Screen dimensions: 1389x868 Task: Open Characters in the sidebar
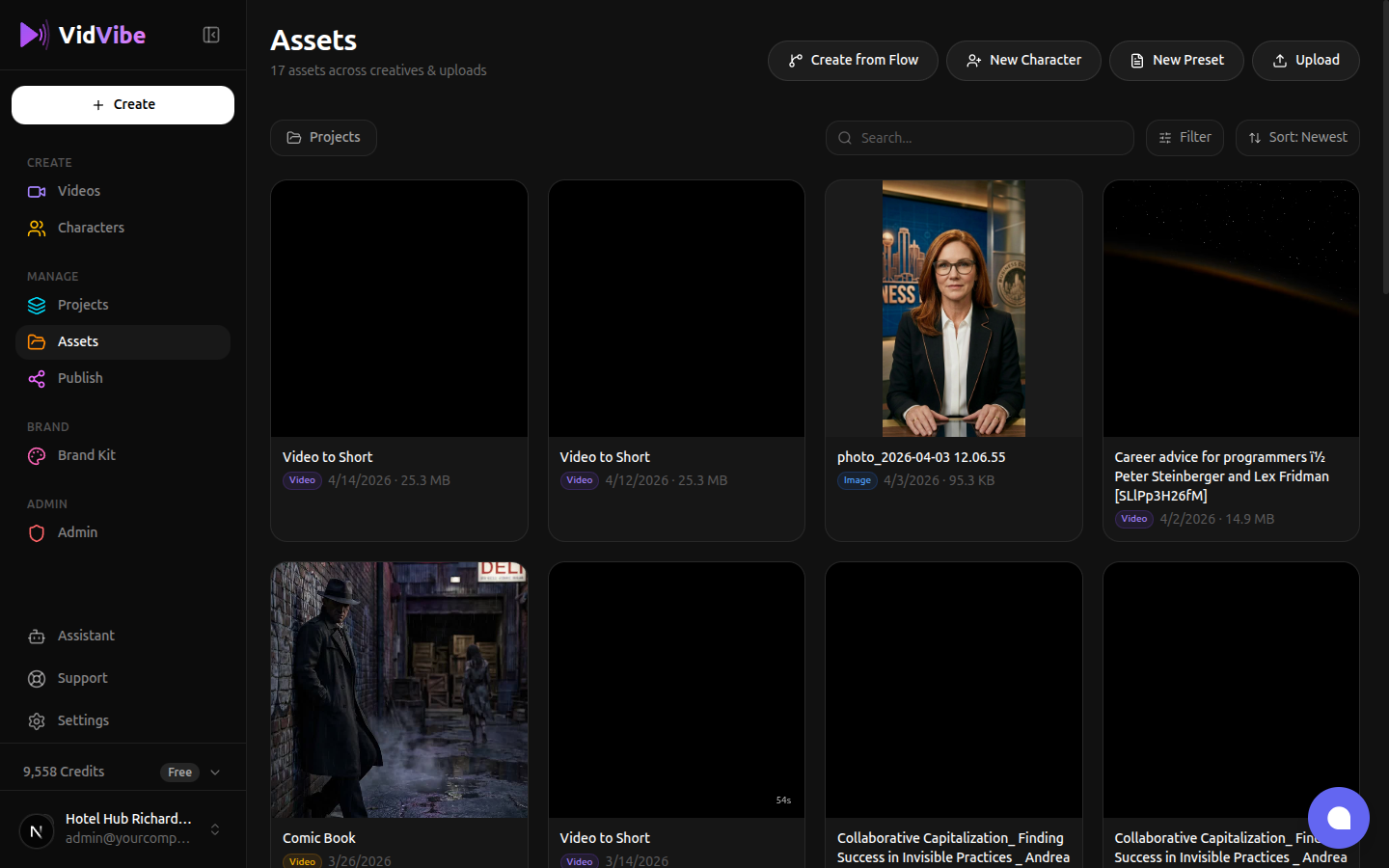point(123,229)
